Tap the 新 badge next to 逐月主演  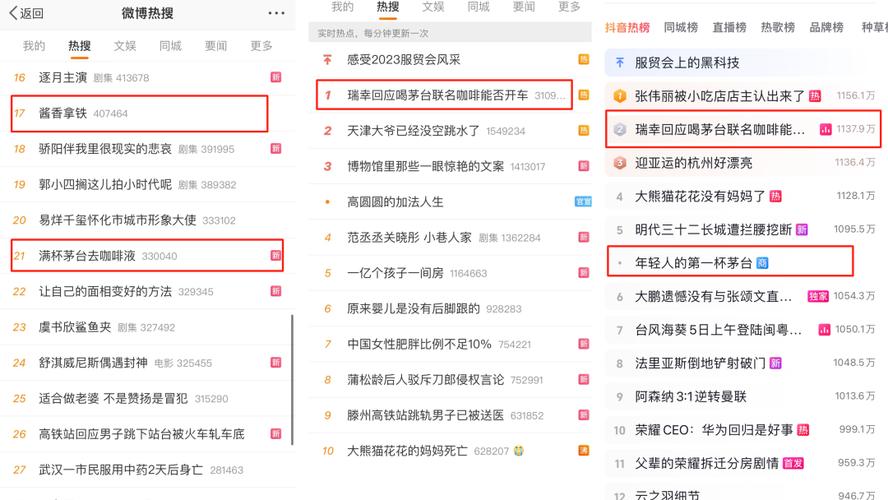click(x=276, y=77)
